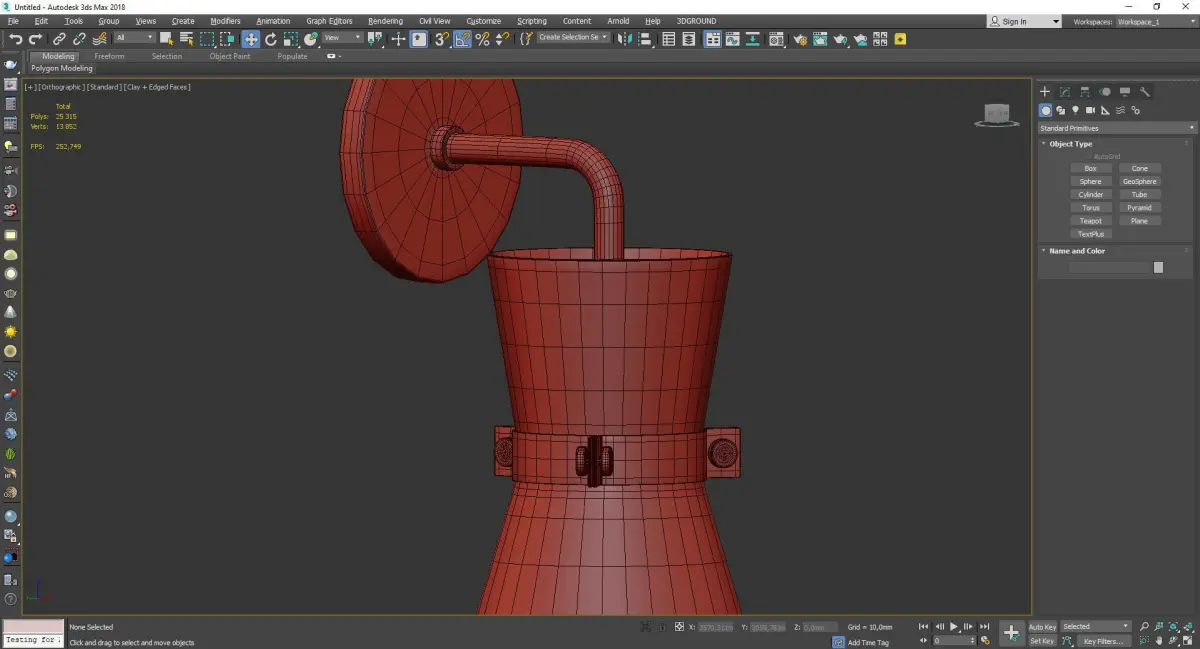The height and width of the screenshot is (649, 1200).
Task: Open the Mirror tool
Action: (625, 39)
